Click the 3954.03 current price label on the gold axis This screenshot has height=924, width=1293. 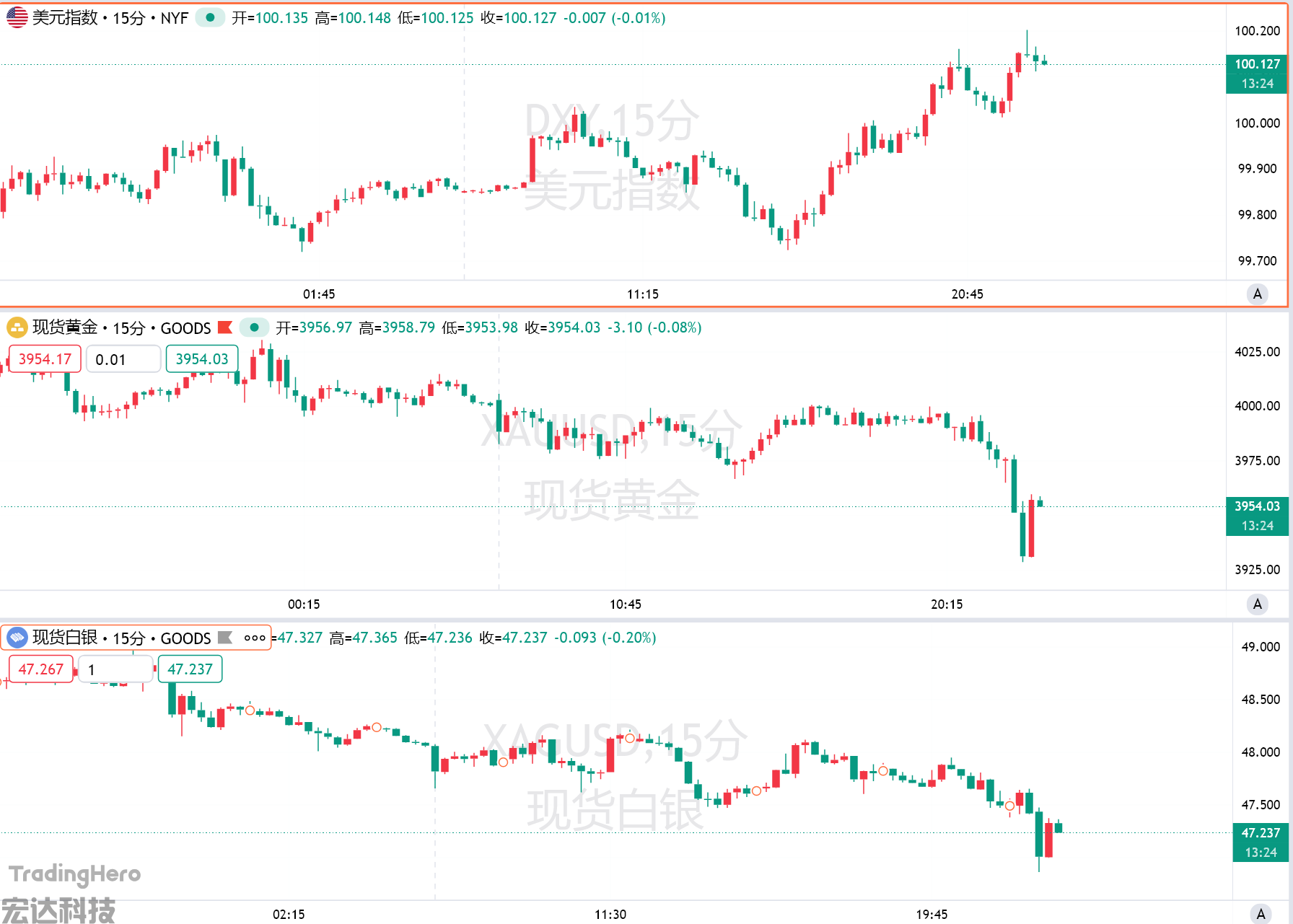[x=1257, y=506]
